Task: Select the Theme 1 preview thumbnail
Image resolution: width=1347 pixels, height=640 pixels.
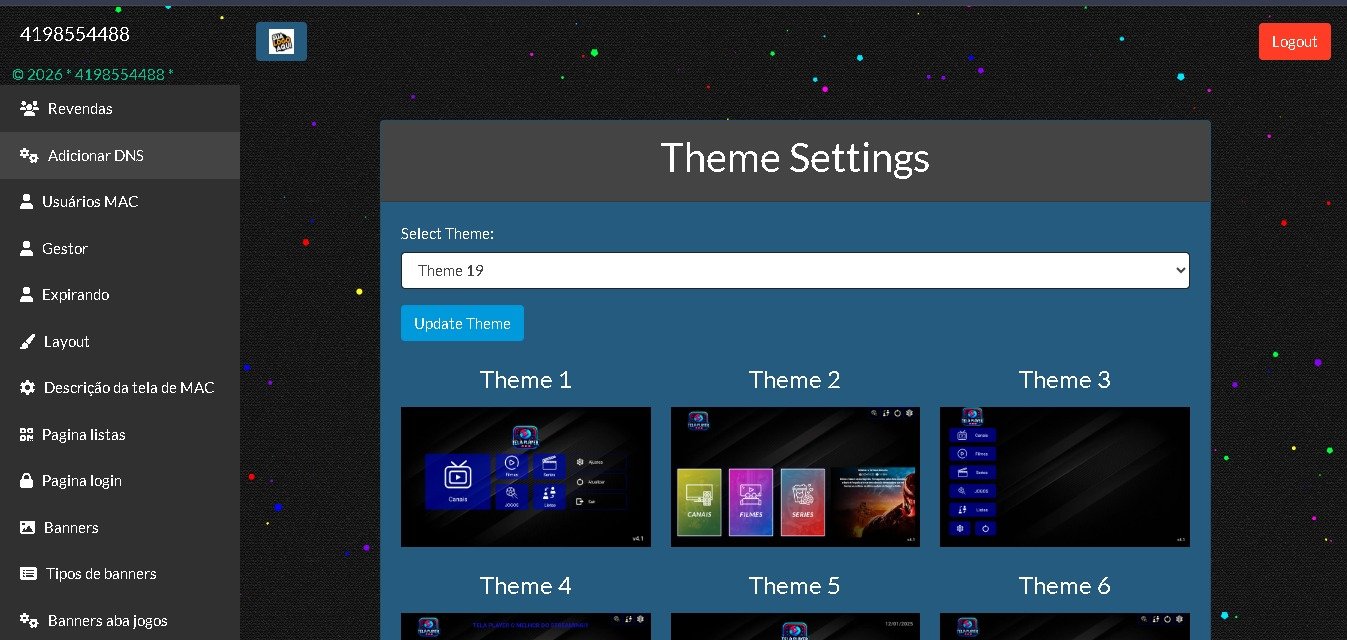Action: (x=525, y=477)
